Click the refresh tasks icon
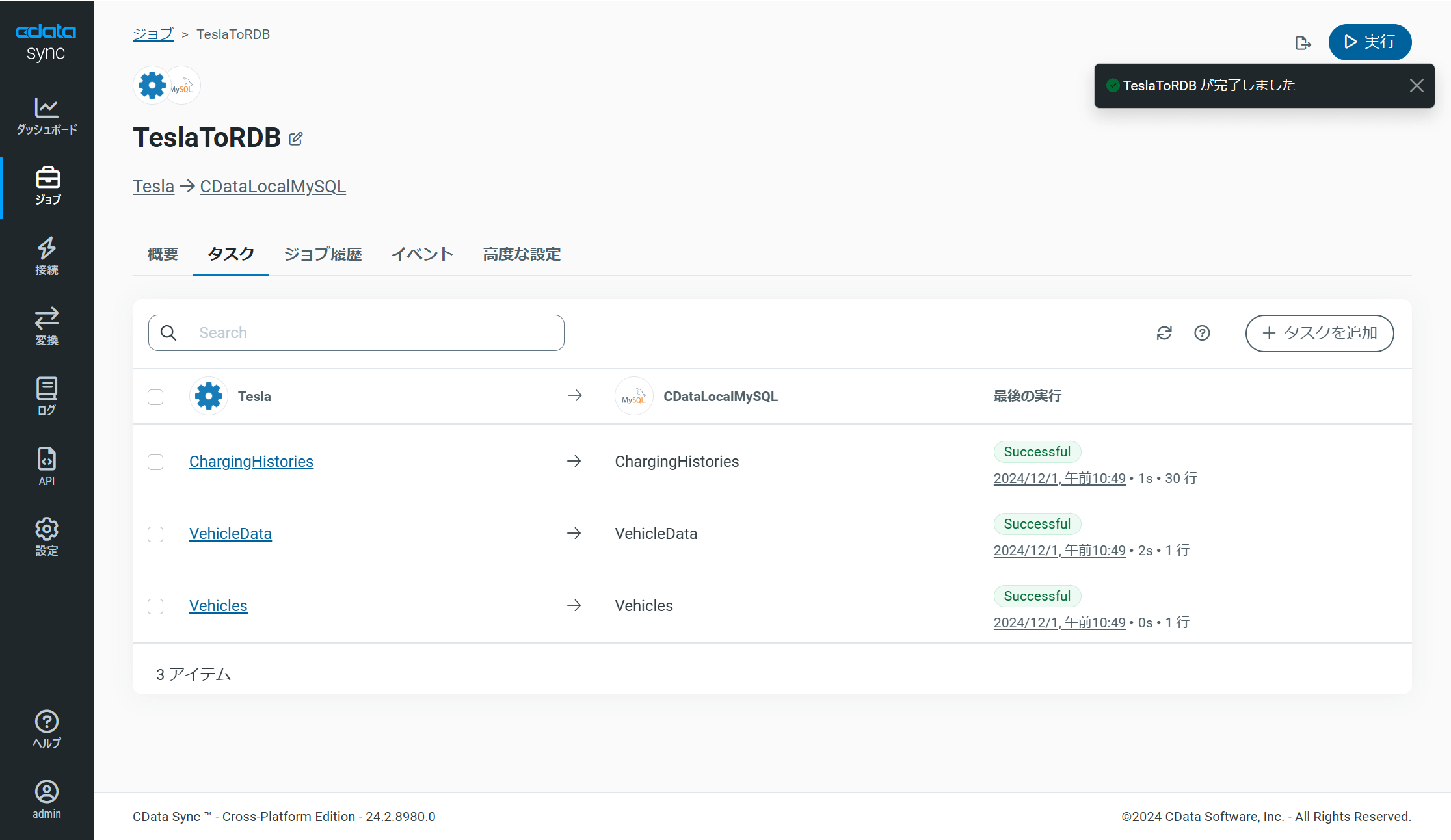The width and height of the screenshot is (1451, 840). coord(1164,333)
